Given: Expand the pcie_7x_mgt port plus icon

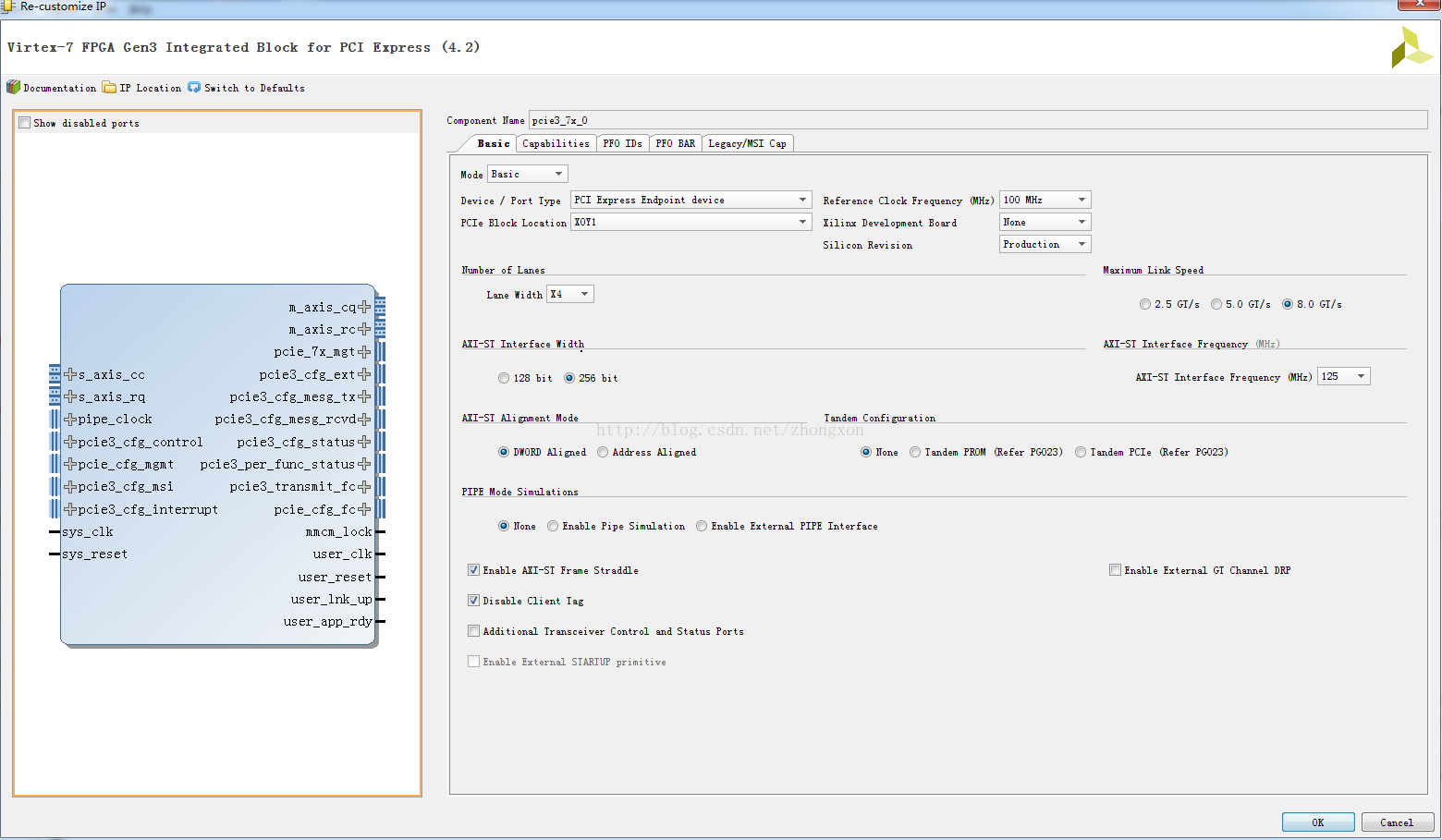Looking at the screenshot, I should (364, 352).
